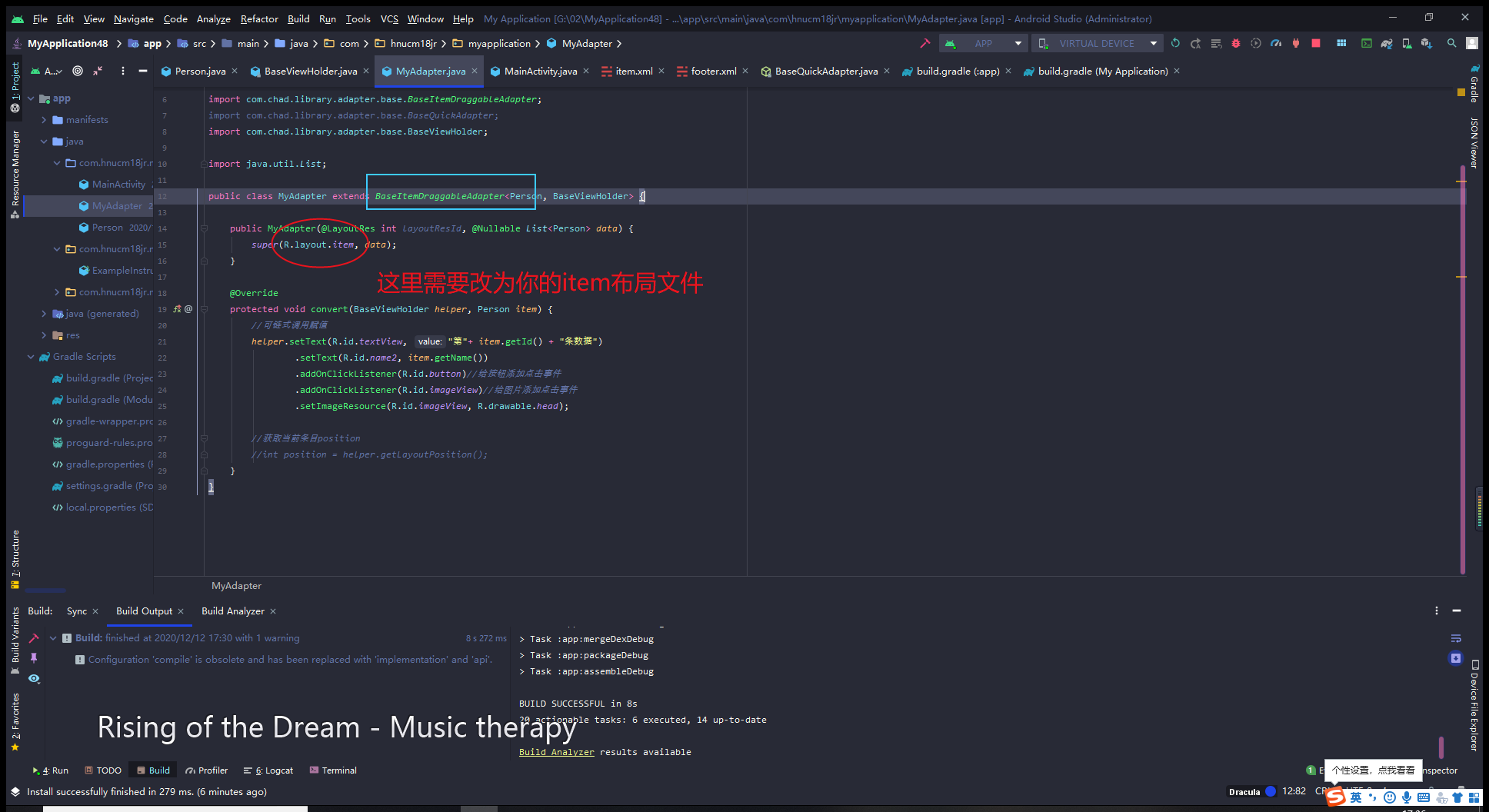
Task: Open the AVD Manager icon
Action: coord(1407,43)
